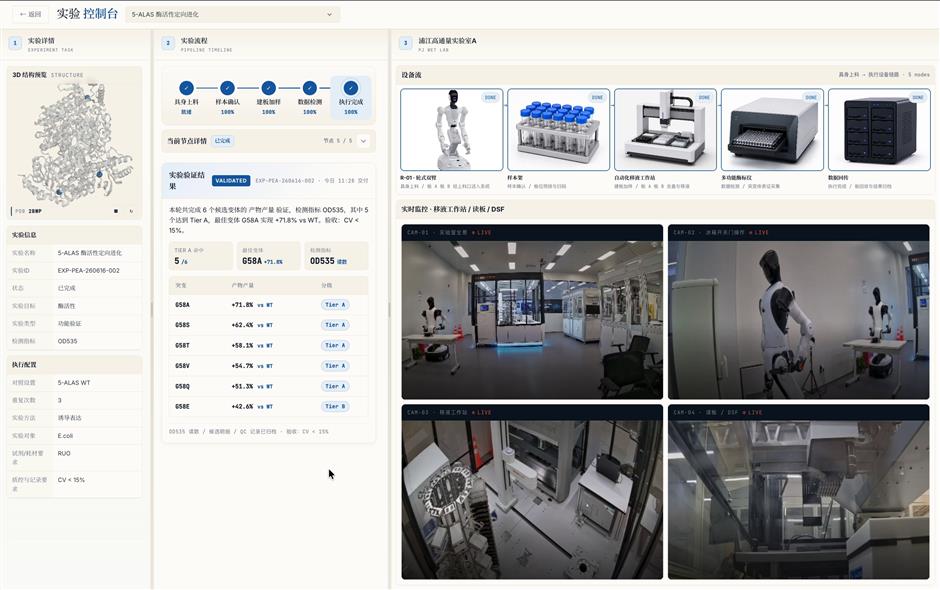Open the microplate reader device card
940x590 pixels.
(x=772, y=130)
